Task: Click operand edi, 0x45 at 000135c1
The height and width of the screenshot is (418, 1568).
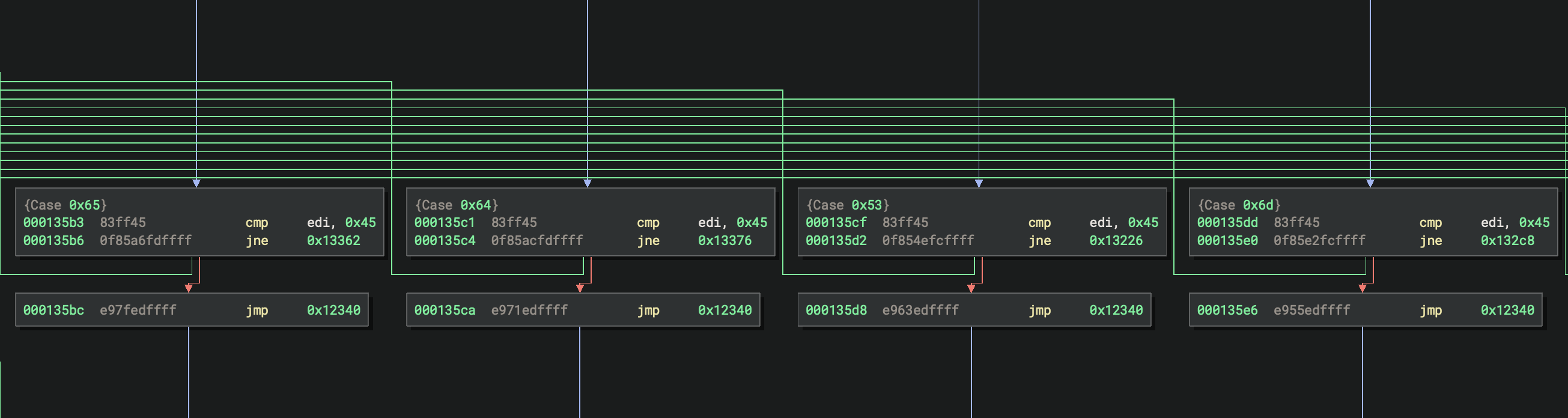Action: click(733, 223)
